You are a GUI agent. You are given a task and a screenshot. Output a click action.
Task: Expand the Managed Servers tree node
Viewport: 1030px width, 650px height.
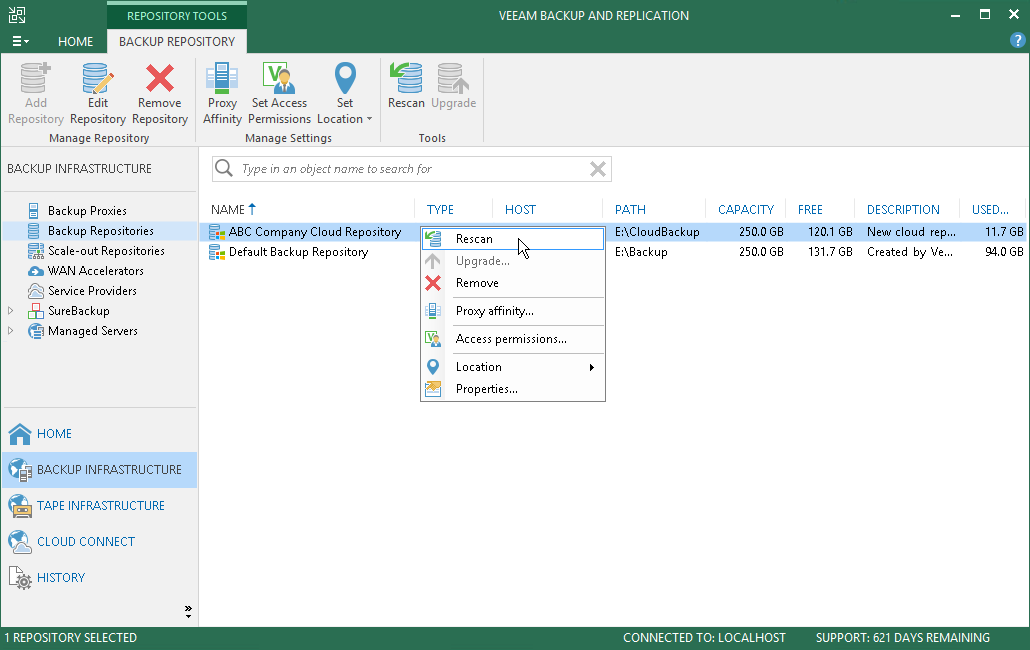click(11, 331)
